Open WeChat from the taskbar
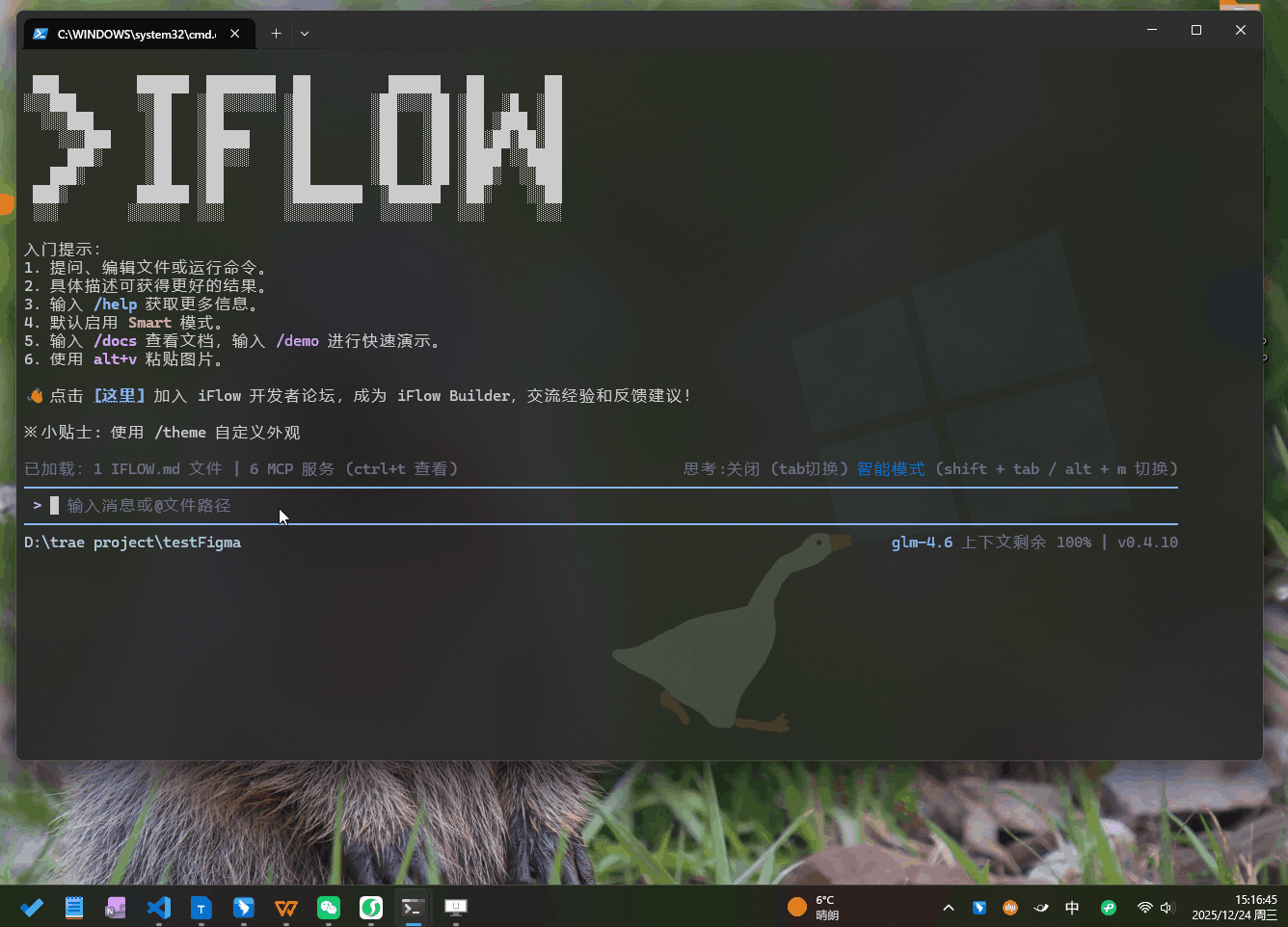1288x927 pixels. click(329, 908)
